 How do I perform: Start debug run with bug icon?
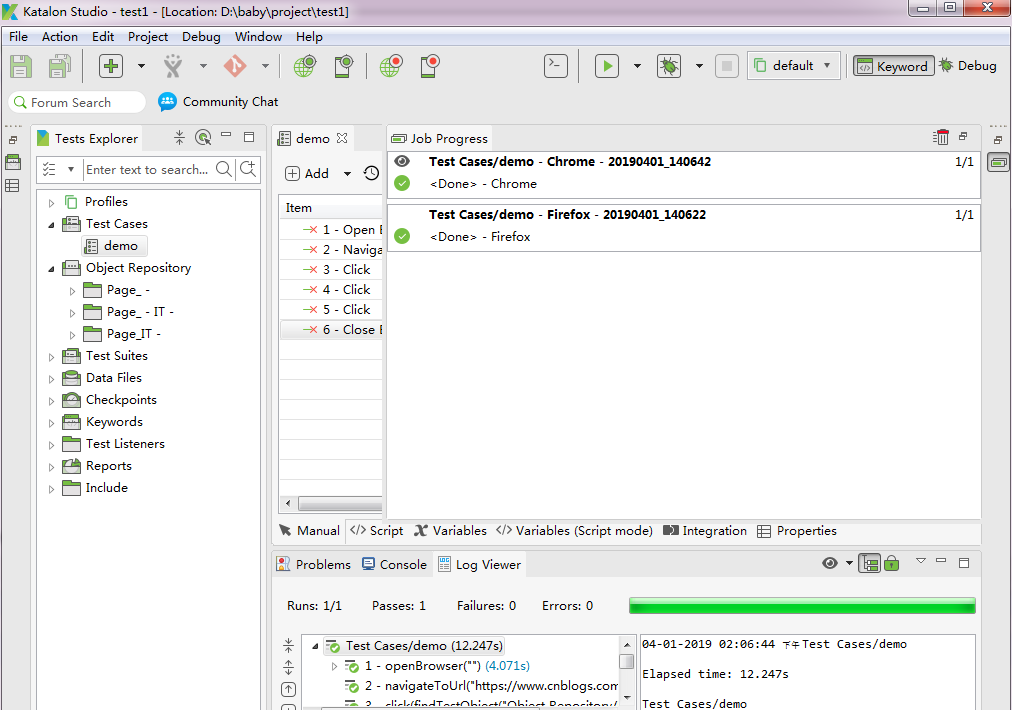point(669,66)
